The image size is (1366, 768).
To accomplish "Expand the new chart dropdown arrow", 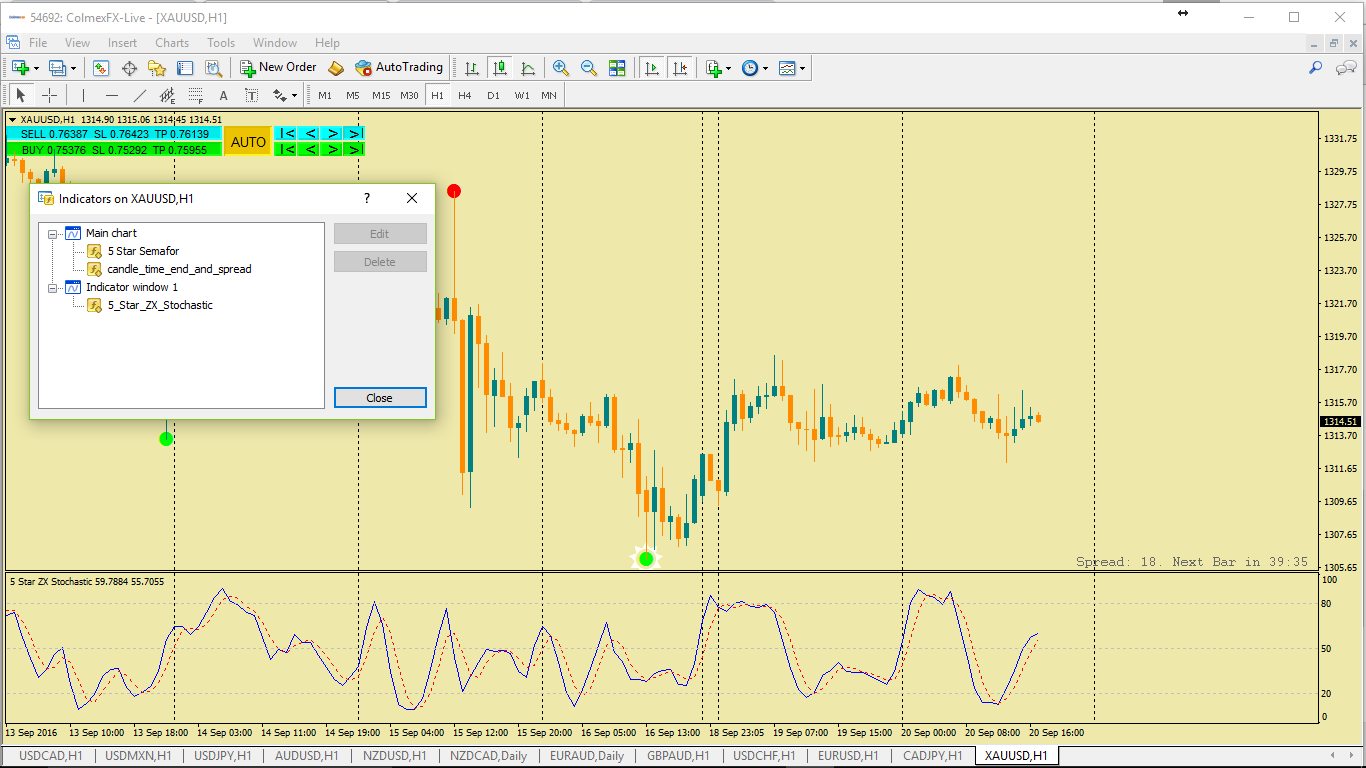I will click(36, 68).
